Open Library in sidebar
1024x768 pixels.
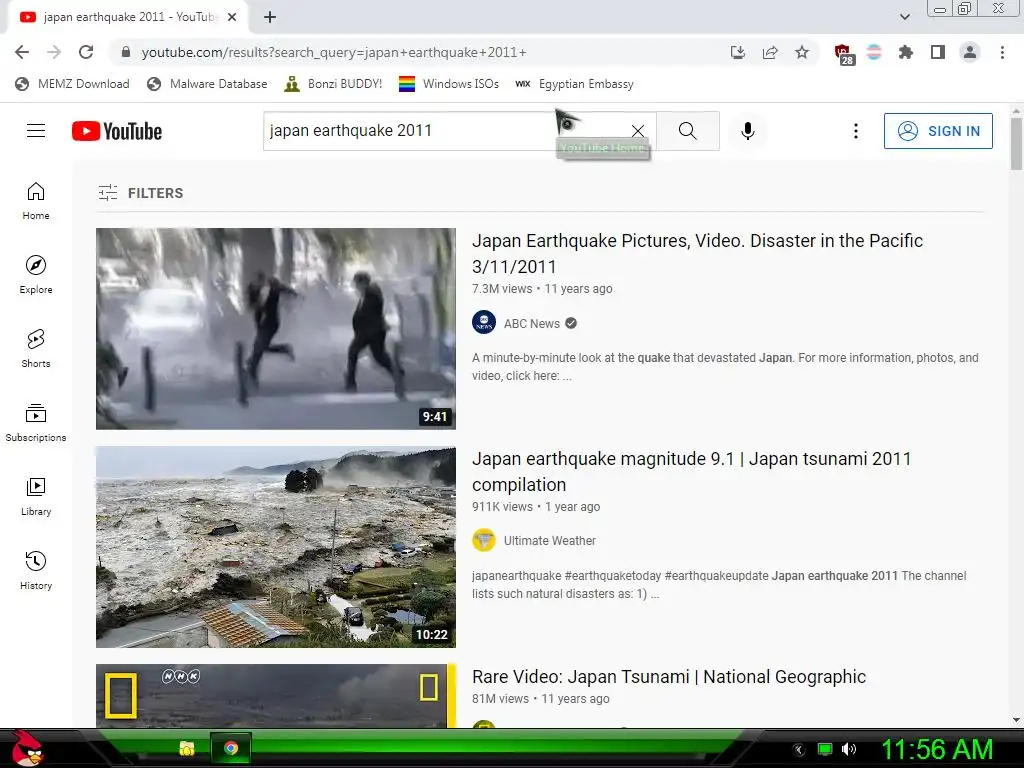[36, 496]
